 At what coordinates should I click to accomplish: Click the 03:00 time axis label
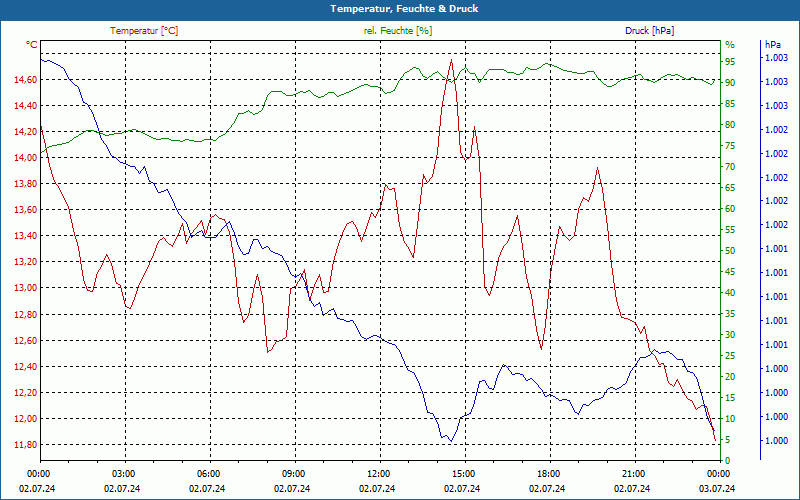[x=122, y=474]
